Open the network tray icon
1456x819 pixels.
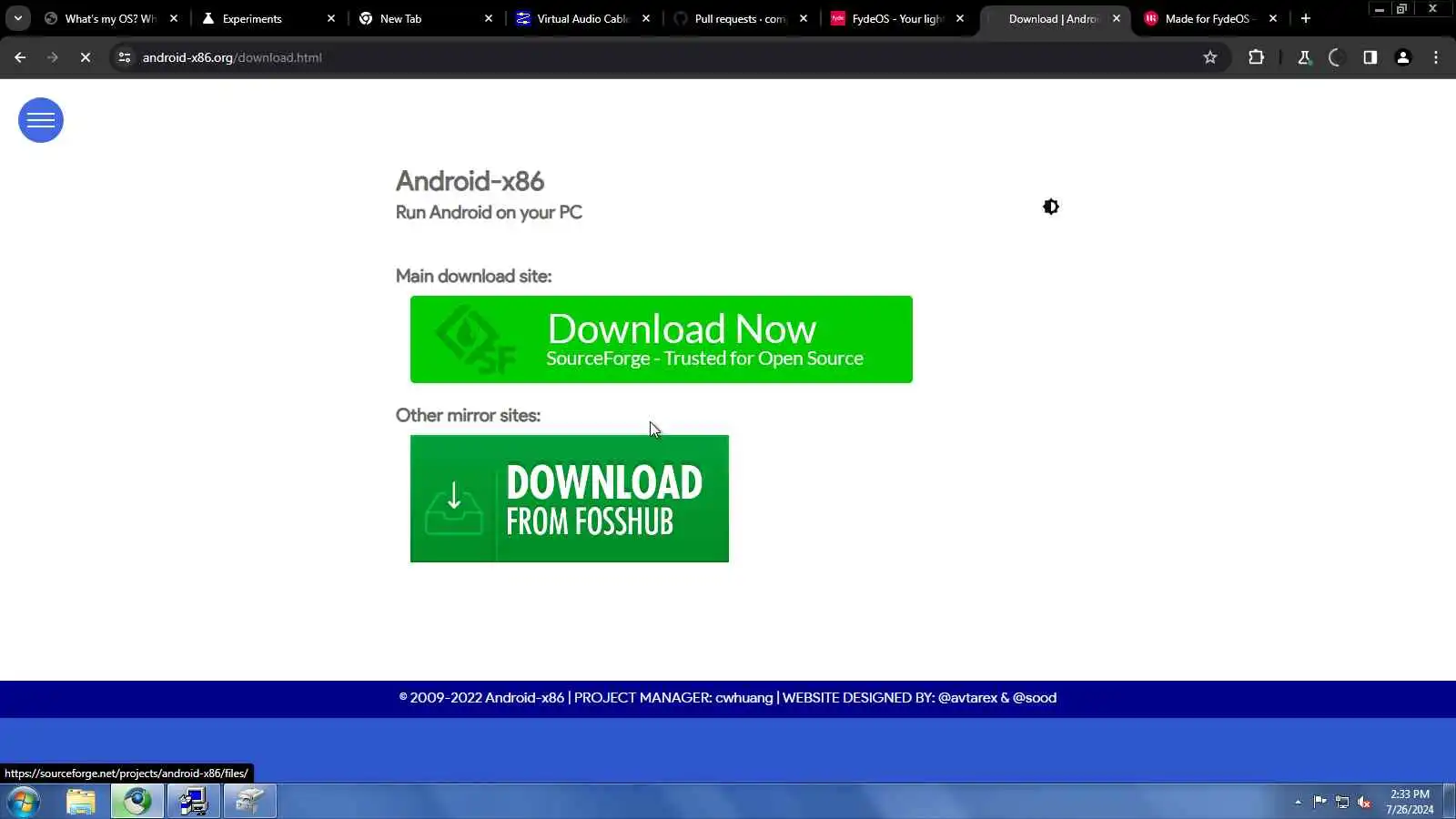tap(1342, 802)
